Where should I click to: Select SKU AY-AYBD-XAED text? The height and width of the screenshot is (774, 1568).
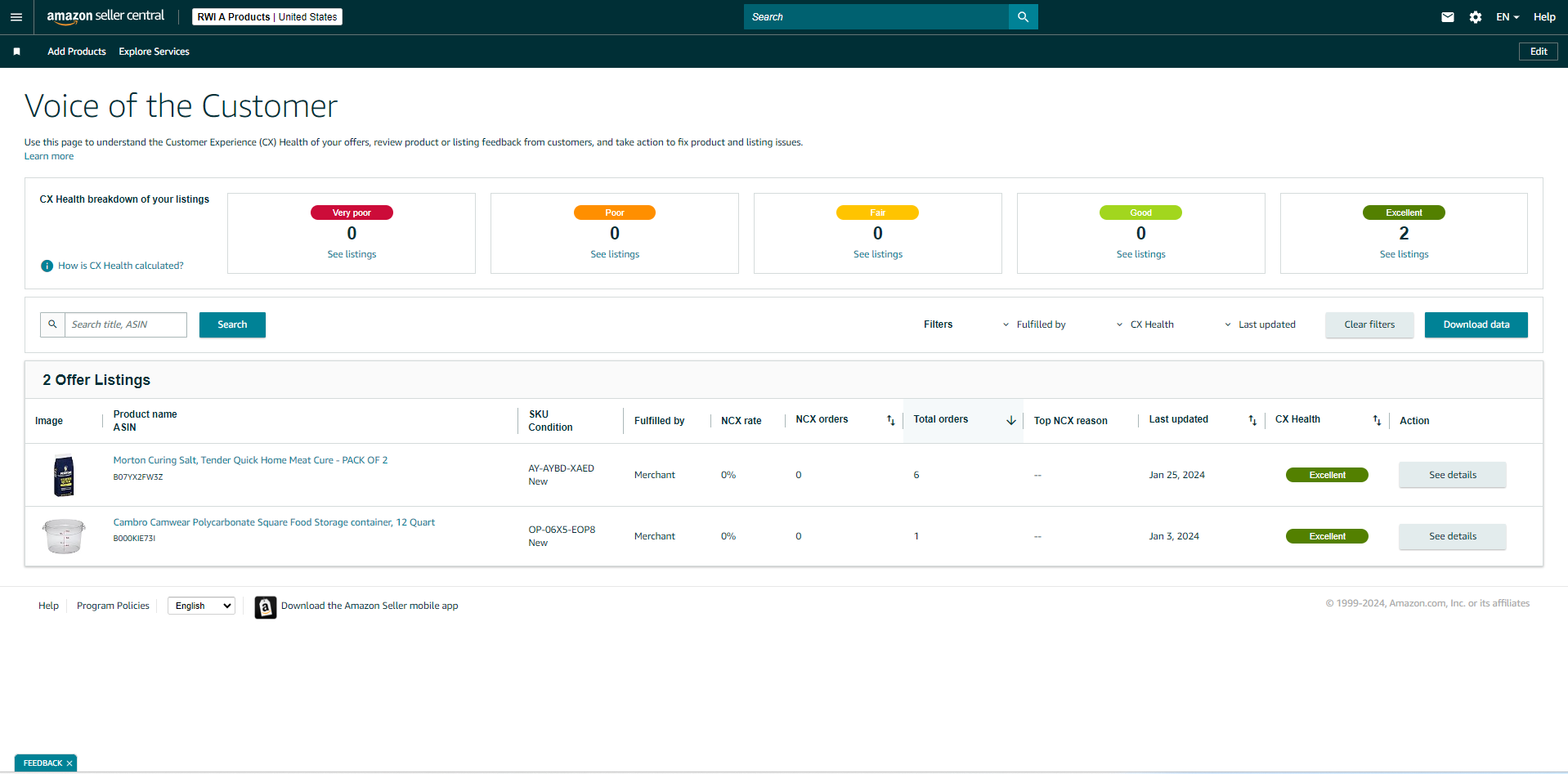[561, 468]
